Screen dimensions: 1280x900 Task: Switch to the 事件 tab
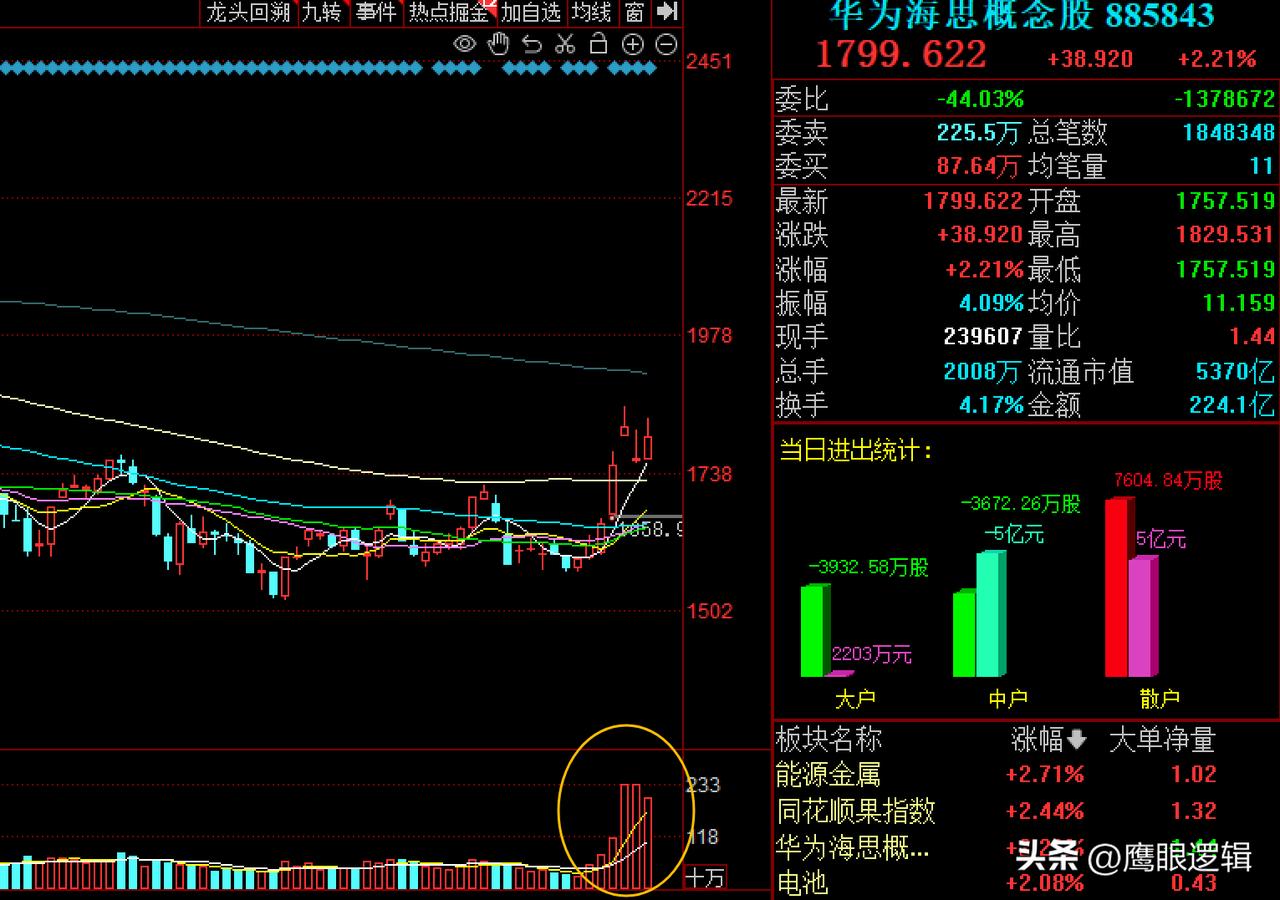pos(376,12)
